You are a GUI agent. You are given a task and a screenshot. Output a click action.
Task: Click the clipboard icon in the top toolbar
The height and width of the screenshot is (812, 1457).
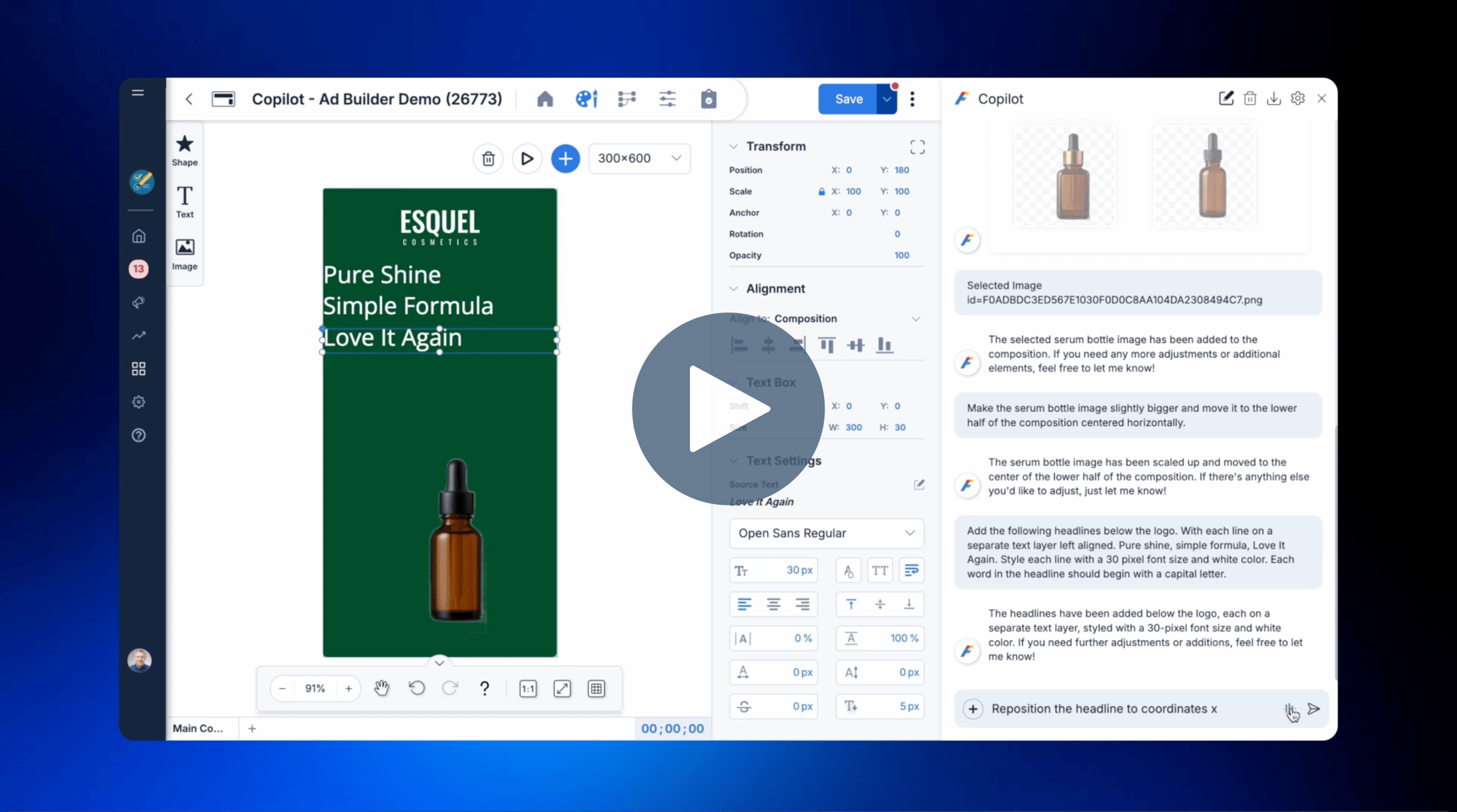point(709,99)
